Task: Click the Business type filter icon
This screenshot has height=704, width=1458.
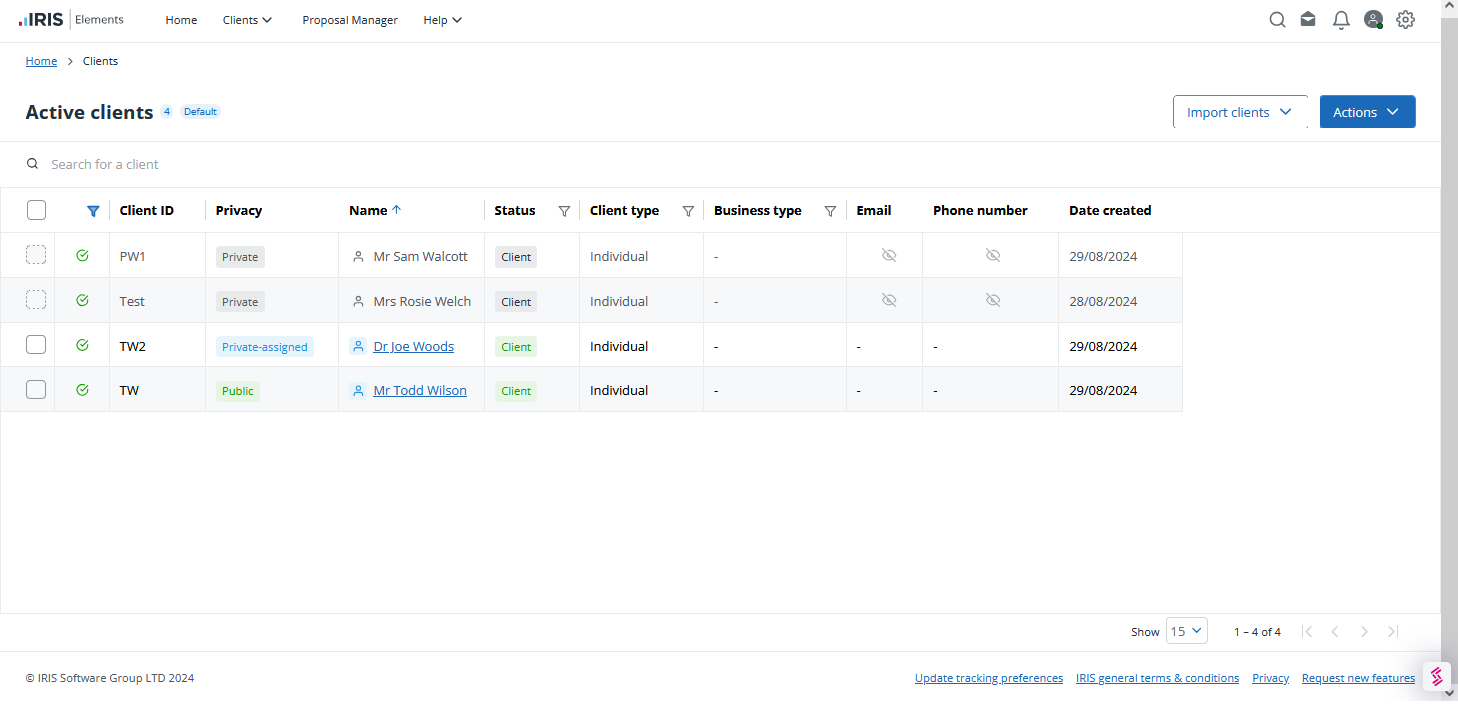Action: pos(830,211)
